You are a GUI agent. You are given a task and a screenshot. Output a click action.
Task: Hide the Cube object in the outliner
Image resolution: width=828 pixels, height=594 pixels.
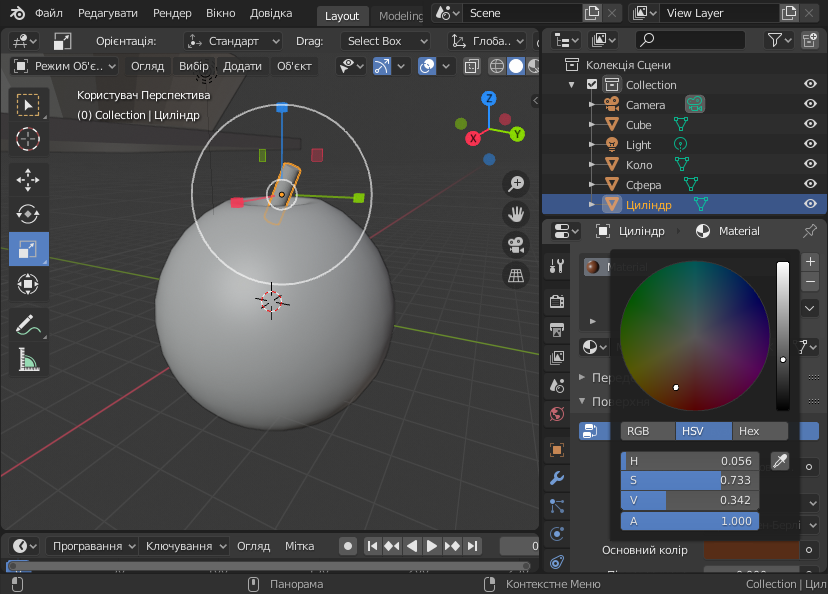(x=810, y=125)
